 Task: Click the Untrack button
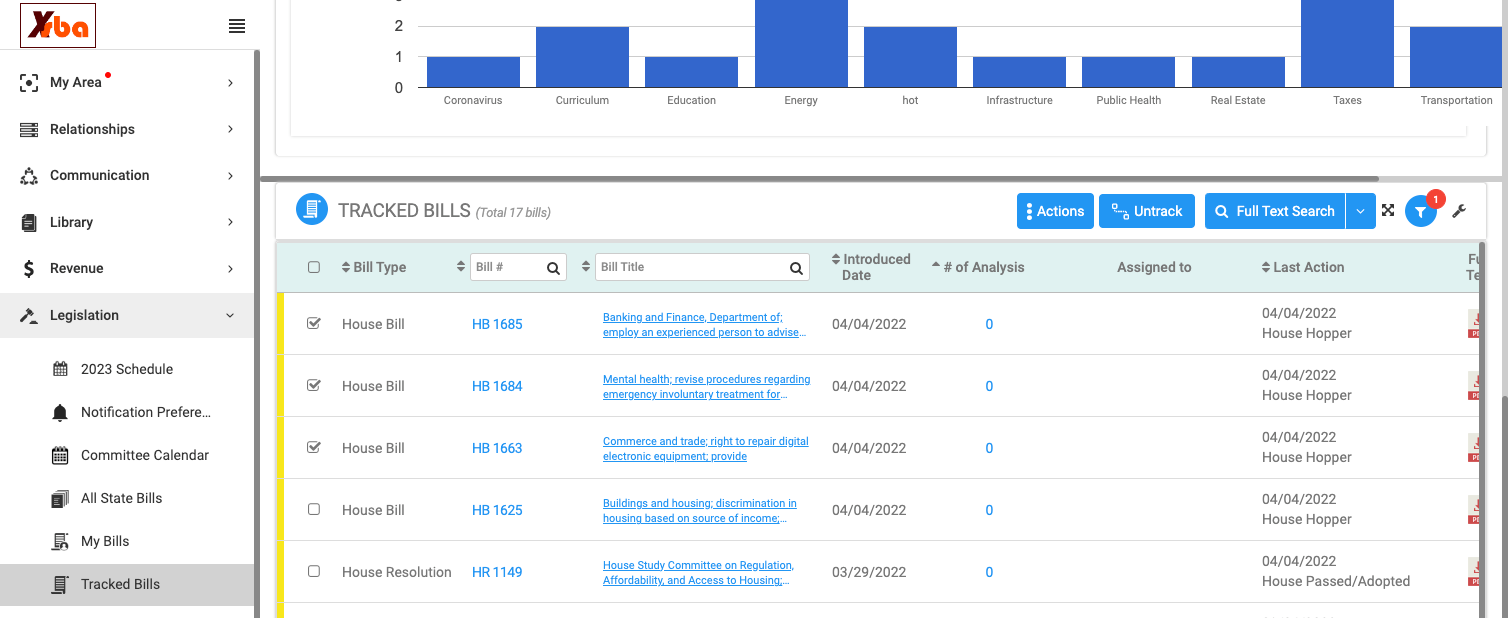click(x=1147, y=211)
